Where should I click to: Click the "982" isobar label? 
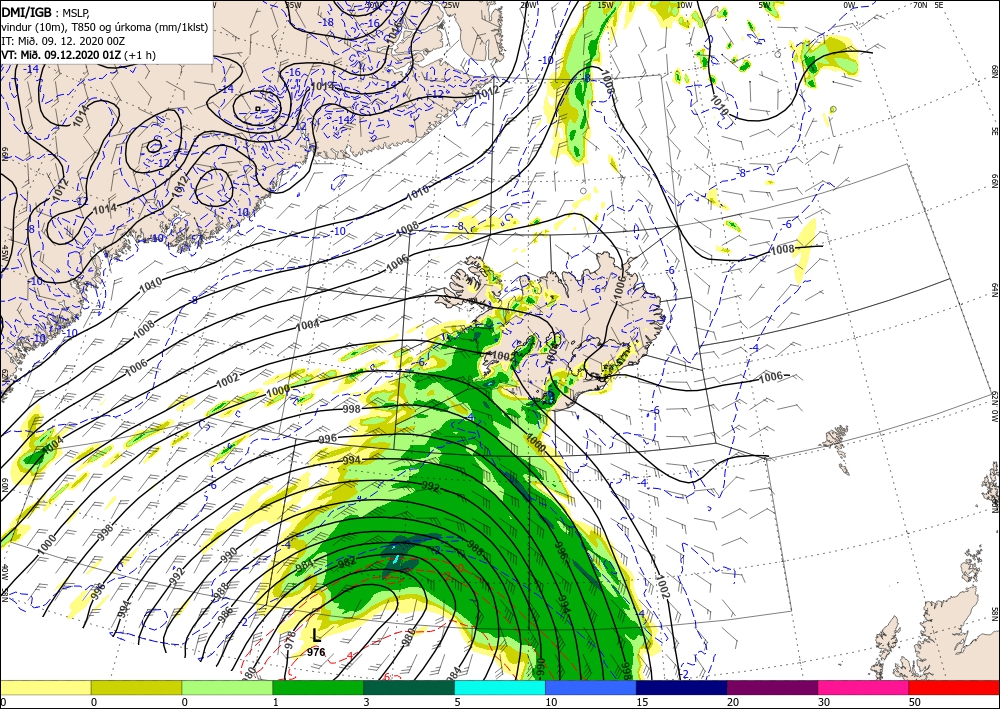(x=347, y=562)
